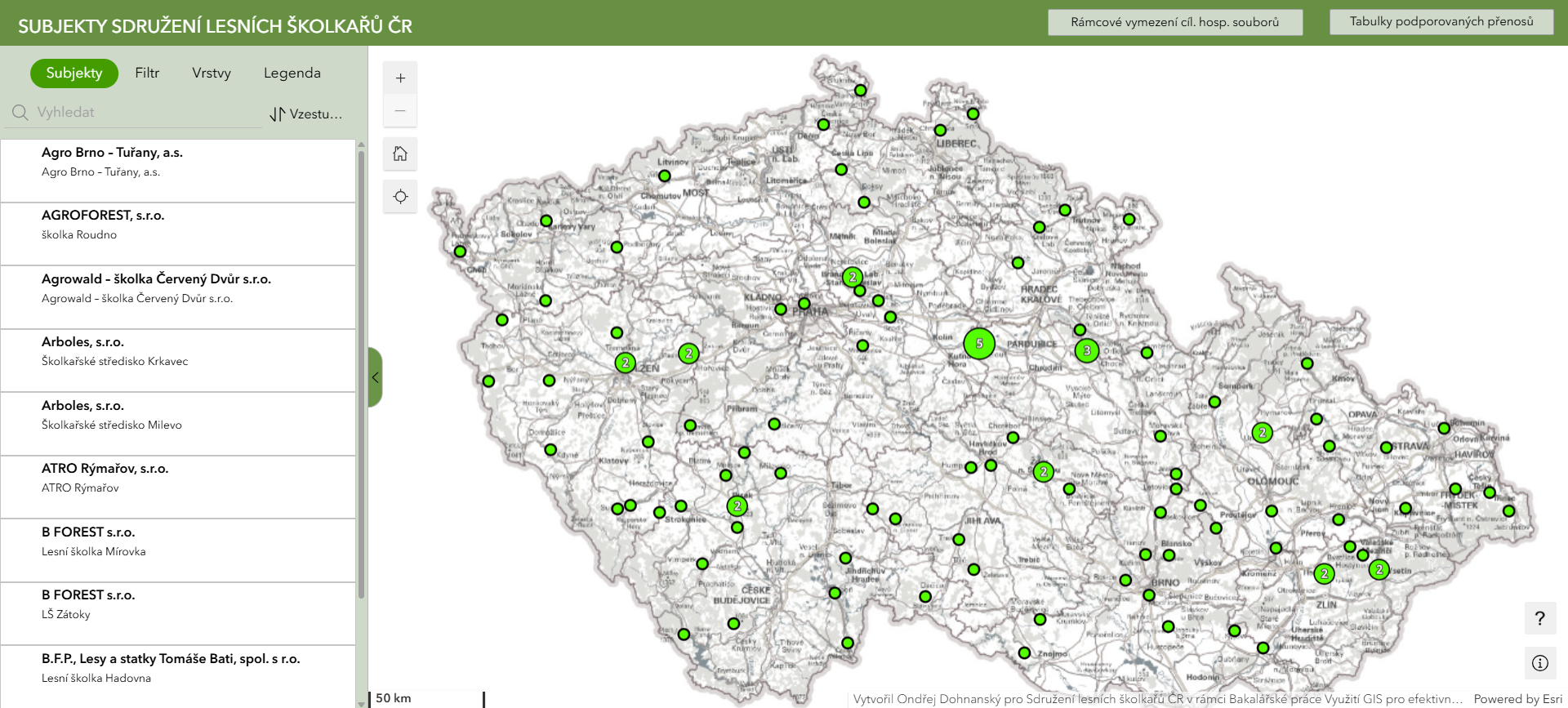
Task: Open the info button on map
Action: pyautogui.click(x=1539, y=663)
